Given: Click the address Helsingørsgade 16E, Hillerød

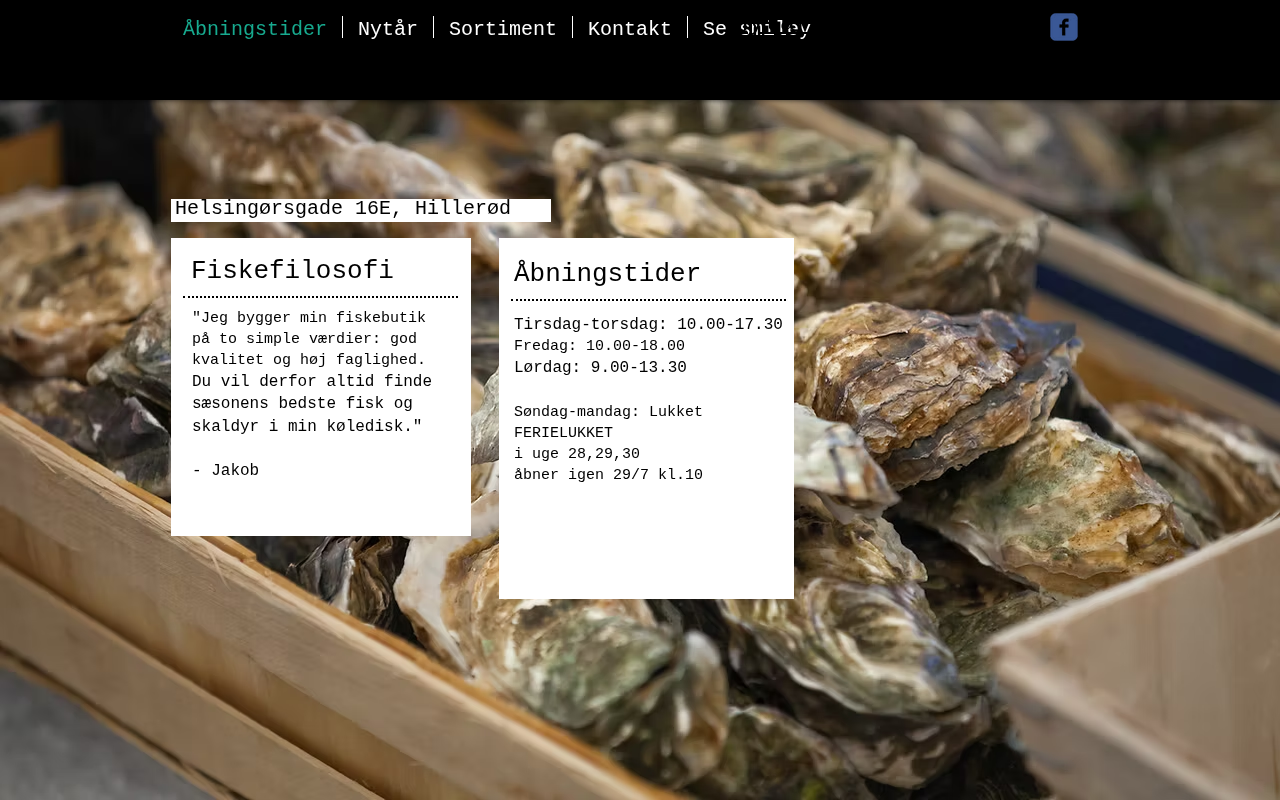Looking at the screenshot, I should click(x=343, y=209).
